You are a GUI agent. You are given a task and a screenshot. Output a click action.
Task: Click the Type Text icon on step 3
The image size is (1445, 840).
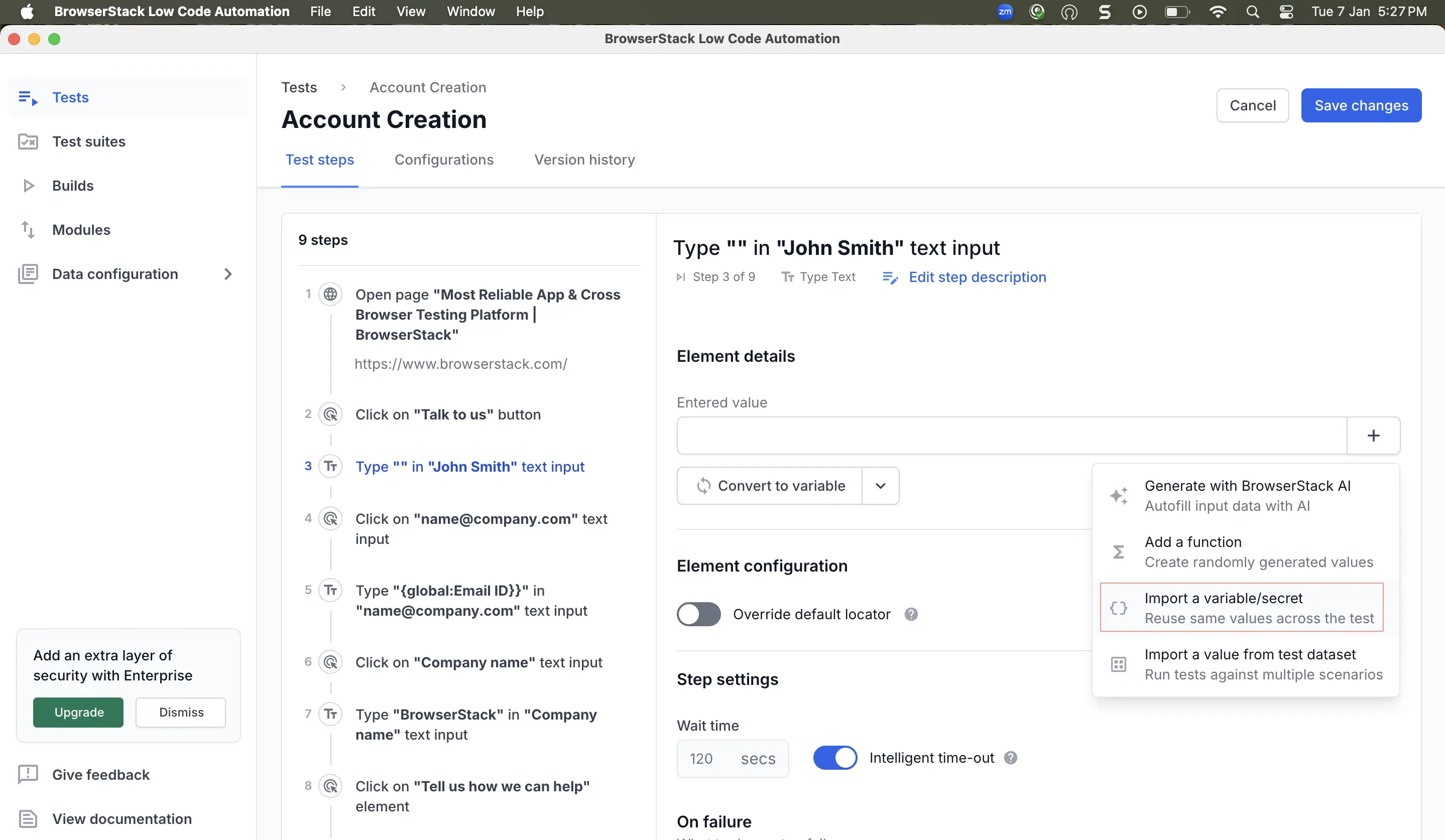330,466
